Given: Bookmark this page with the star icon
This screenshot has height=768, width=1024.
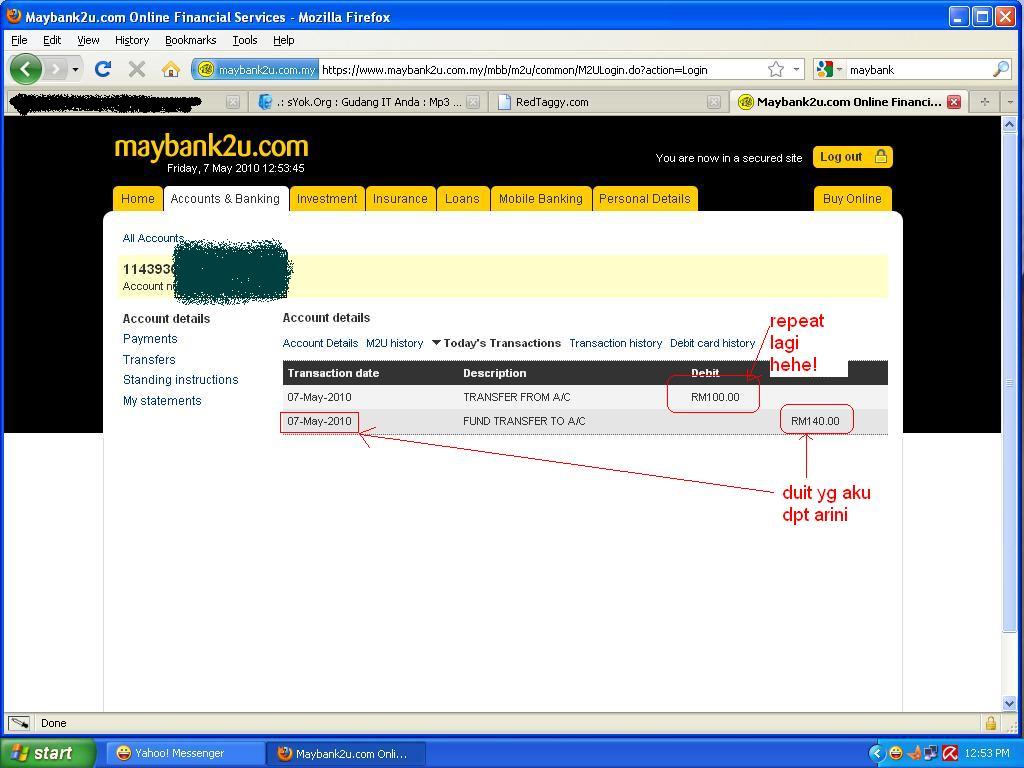Looking at the screenshot, I should click(x=776, y=69).
